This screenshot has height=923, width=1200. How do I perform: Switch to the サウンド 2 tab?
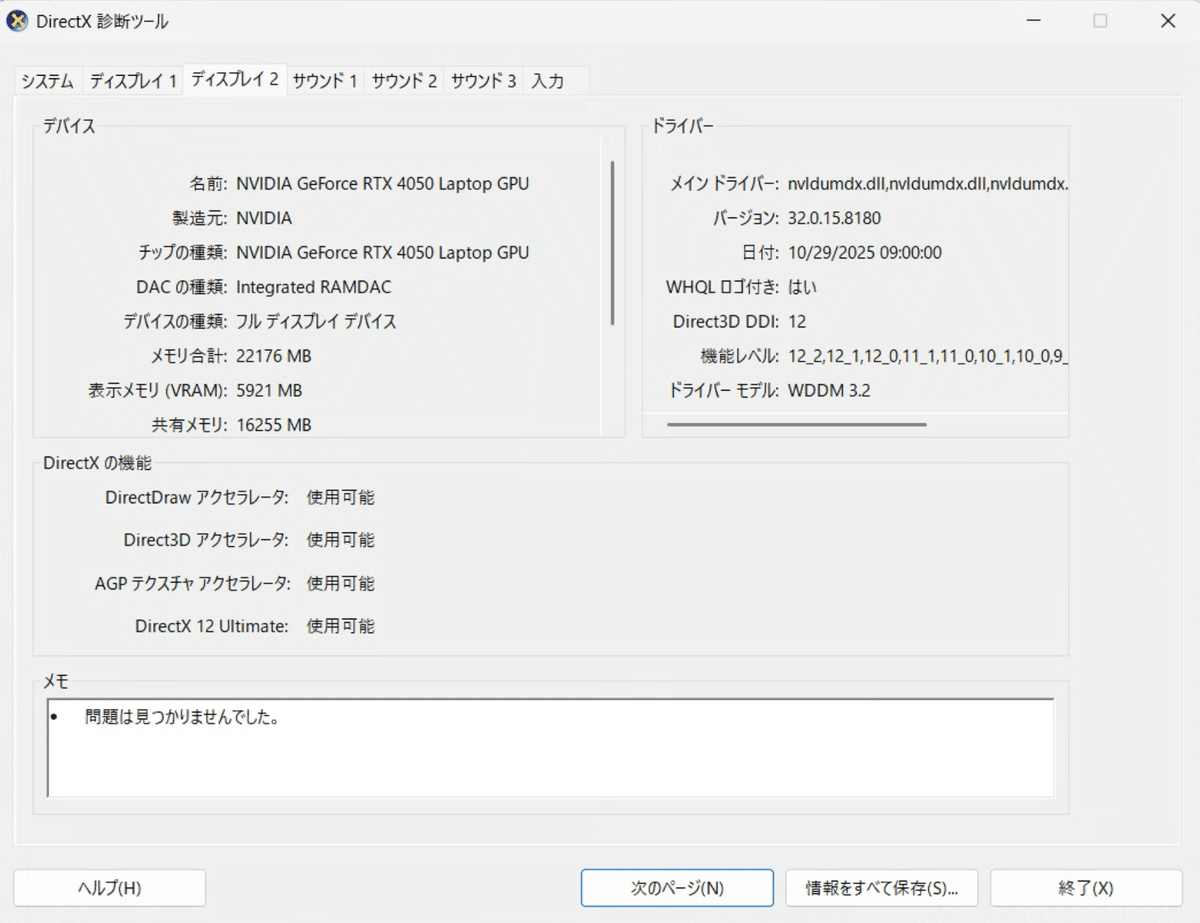(x=404, y=81)
